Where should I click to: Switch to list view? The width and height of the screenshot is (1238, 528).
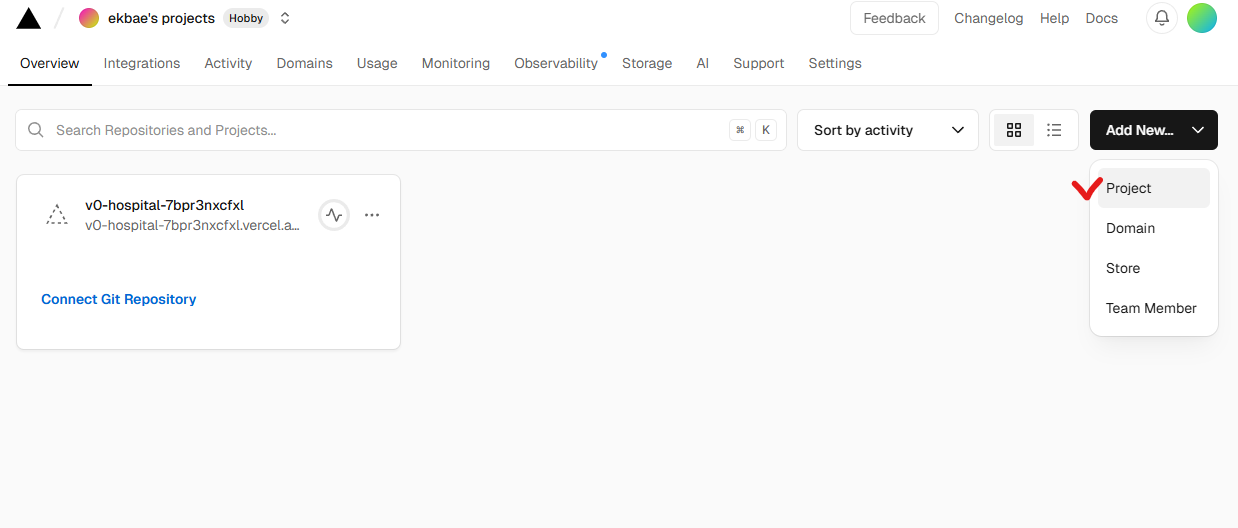(1054, 130)
